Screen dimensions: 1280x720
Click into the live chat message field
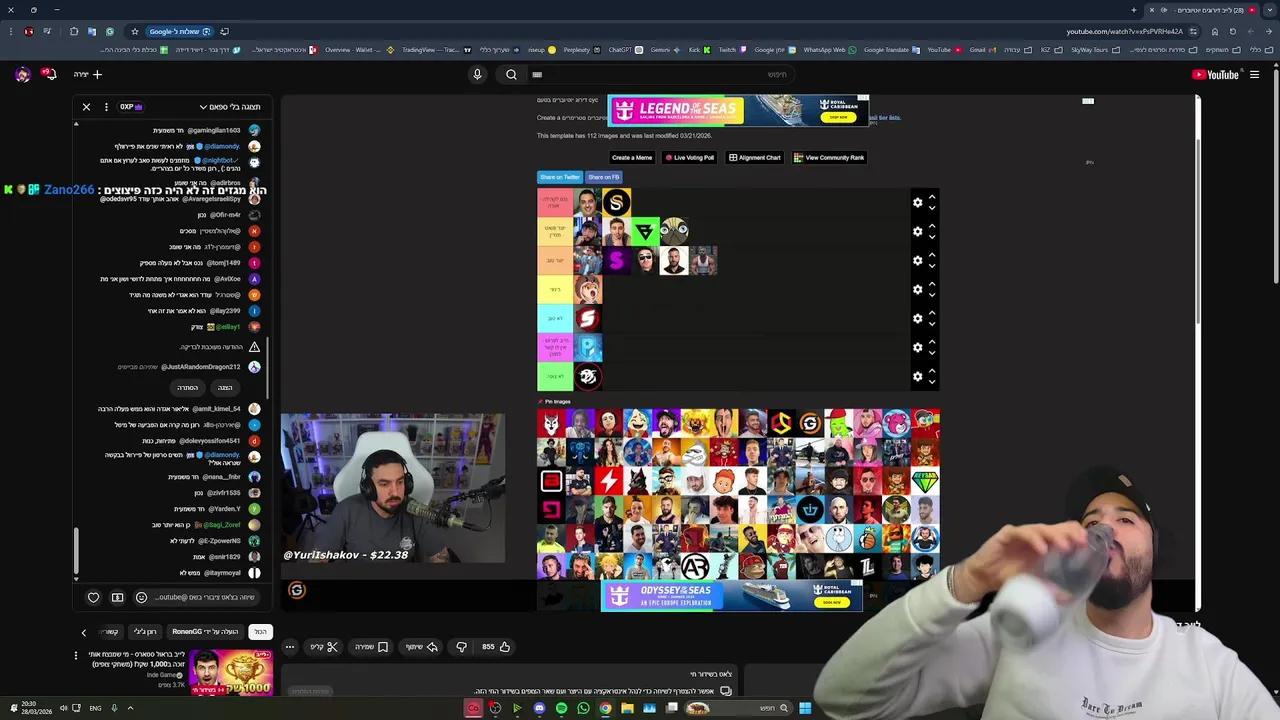tap(205, 597)
